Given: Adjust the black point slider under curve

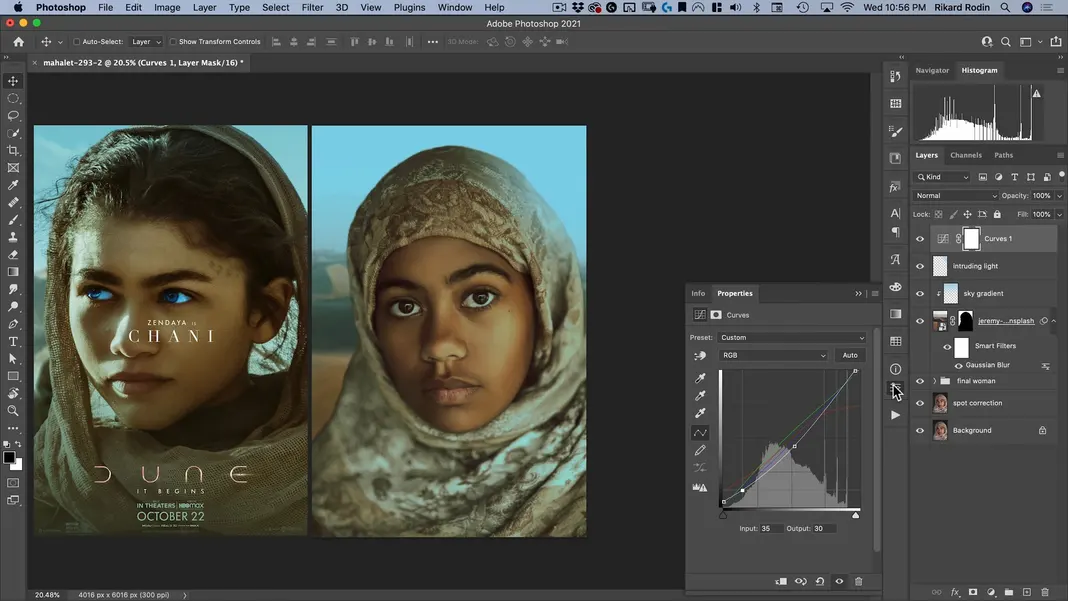Looking at the screenshot, I should tap(723, 515).
